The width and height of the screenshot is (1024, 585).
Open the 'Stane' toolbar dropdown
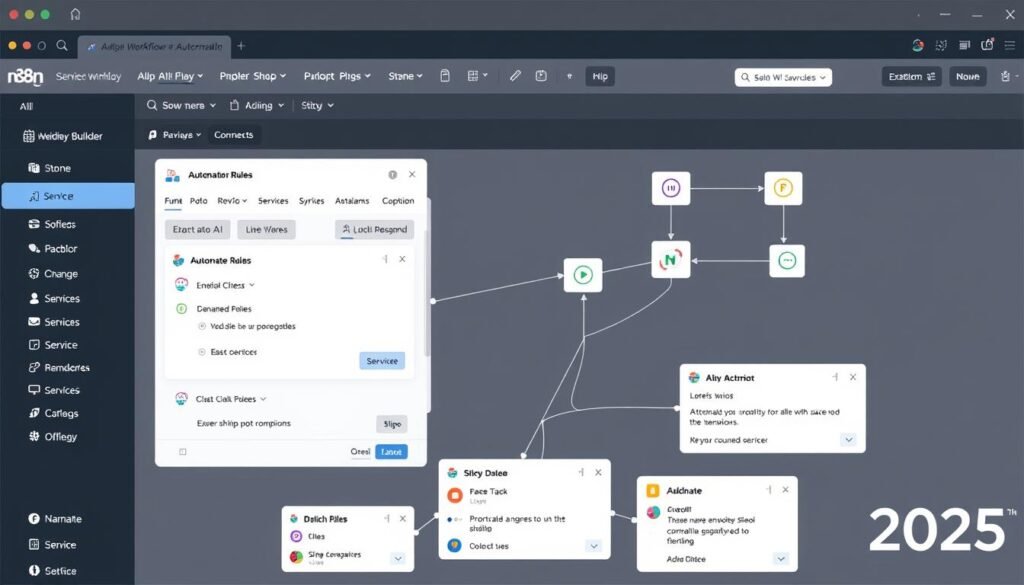coord(405,76)
